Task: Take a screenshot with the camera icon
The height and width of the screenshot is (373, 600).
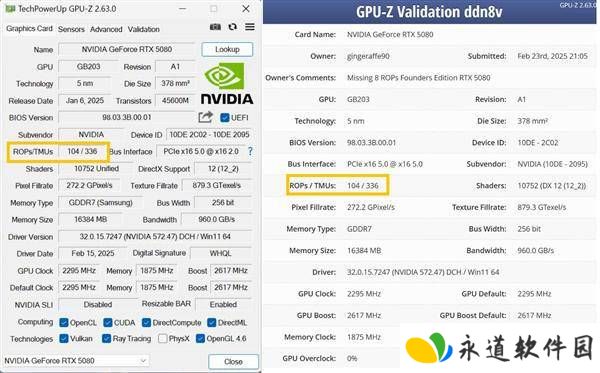Action: coord(215,27)
